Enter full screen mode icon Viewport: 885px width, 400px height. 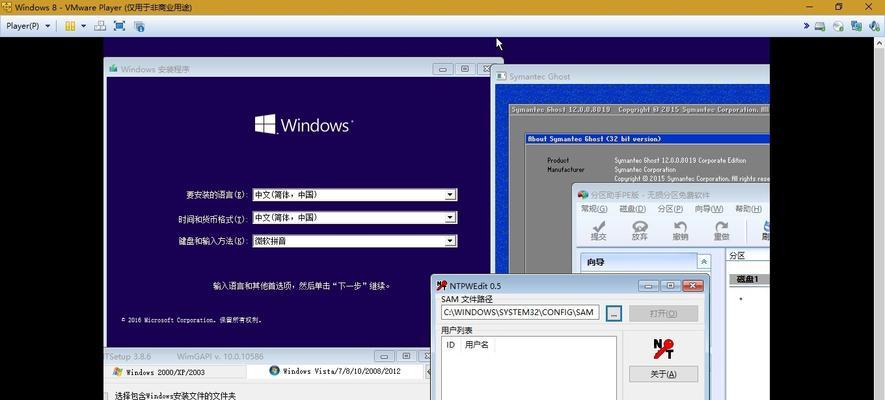point(119,26)
